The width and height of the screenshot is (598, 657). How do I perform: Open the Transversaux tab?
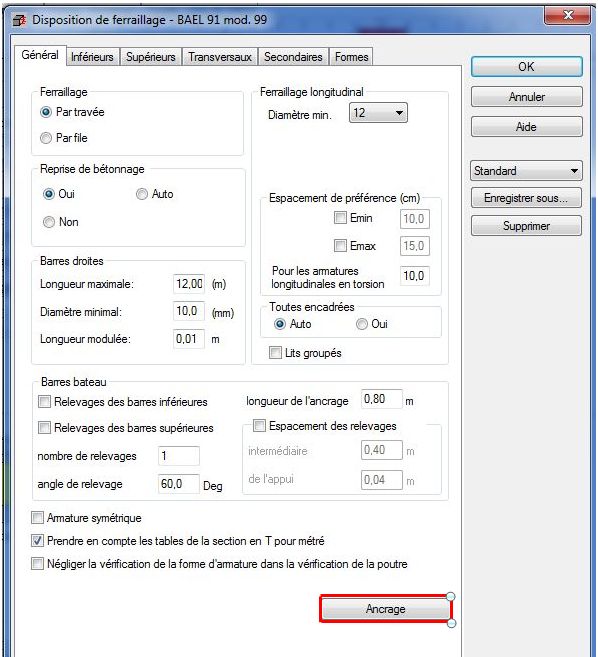[x=220, y=57]
